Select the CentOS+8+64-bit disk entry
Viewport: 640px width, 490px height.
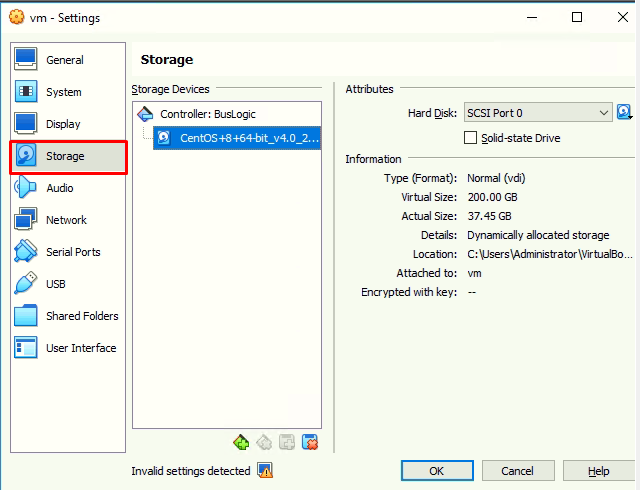(x=237, y=138)
